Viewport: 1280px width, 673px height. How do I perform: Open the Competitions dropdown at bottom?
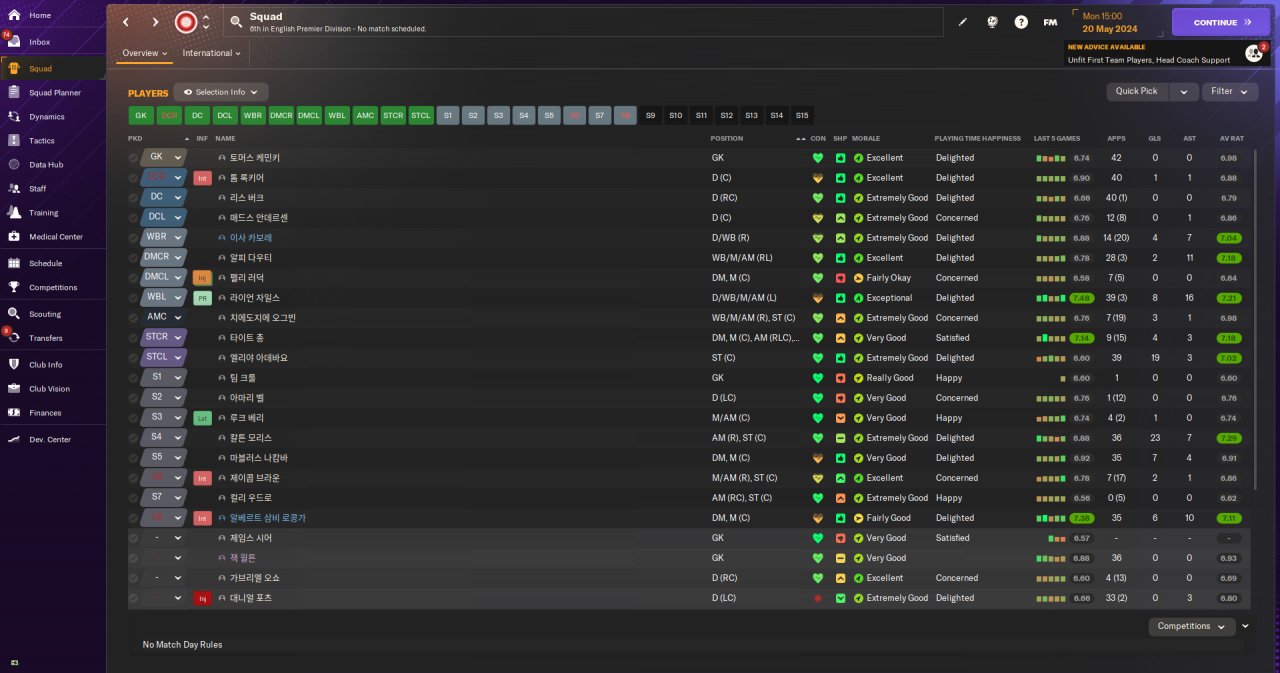pos(1191,626)
